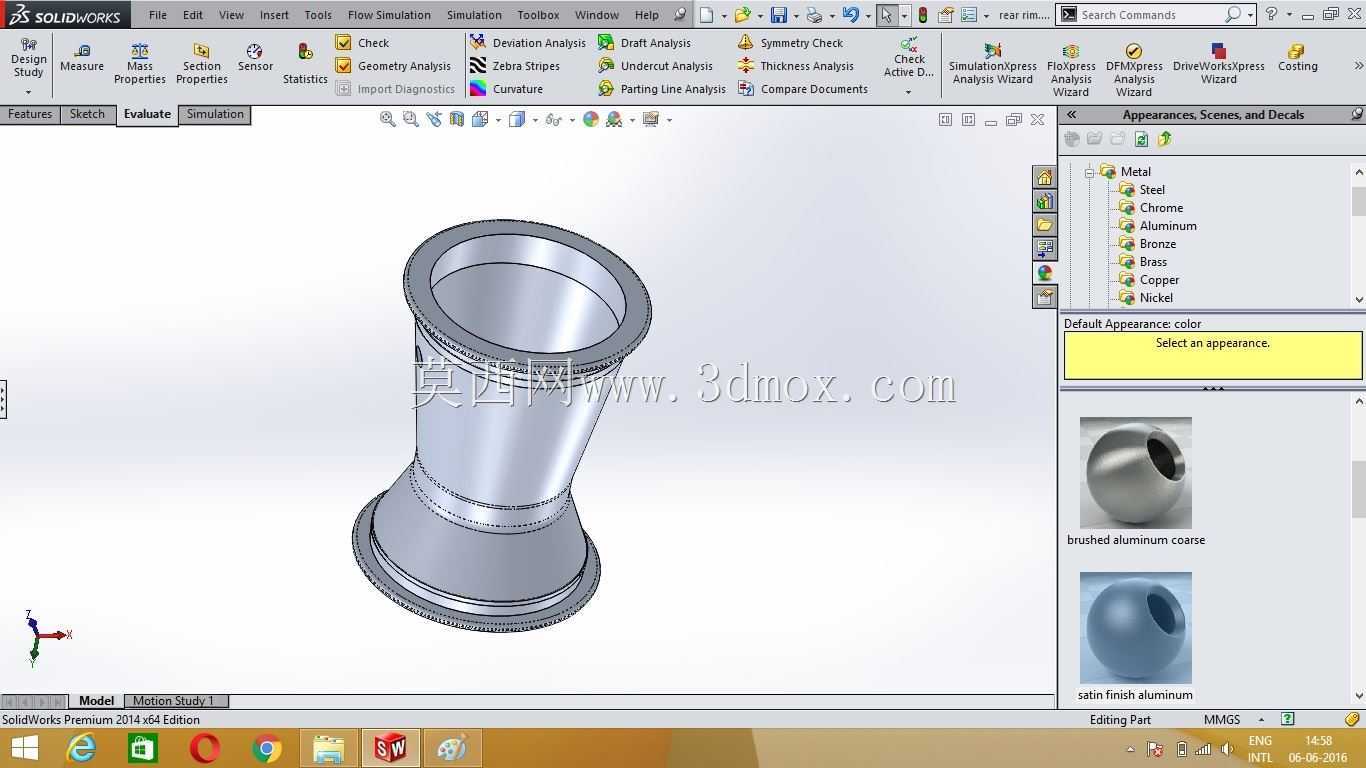Open Mass Properties
Screen dimensions: 1366x768
pyautogui.click(x=140, y=64)
